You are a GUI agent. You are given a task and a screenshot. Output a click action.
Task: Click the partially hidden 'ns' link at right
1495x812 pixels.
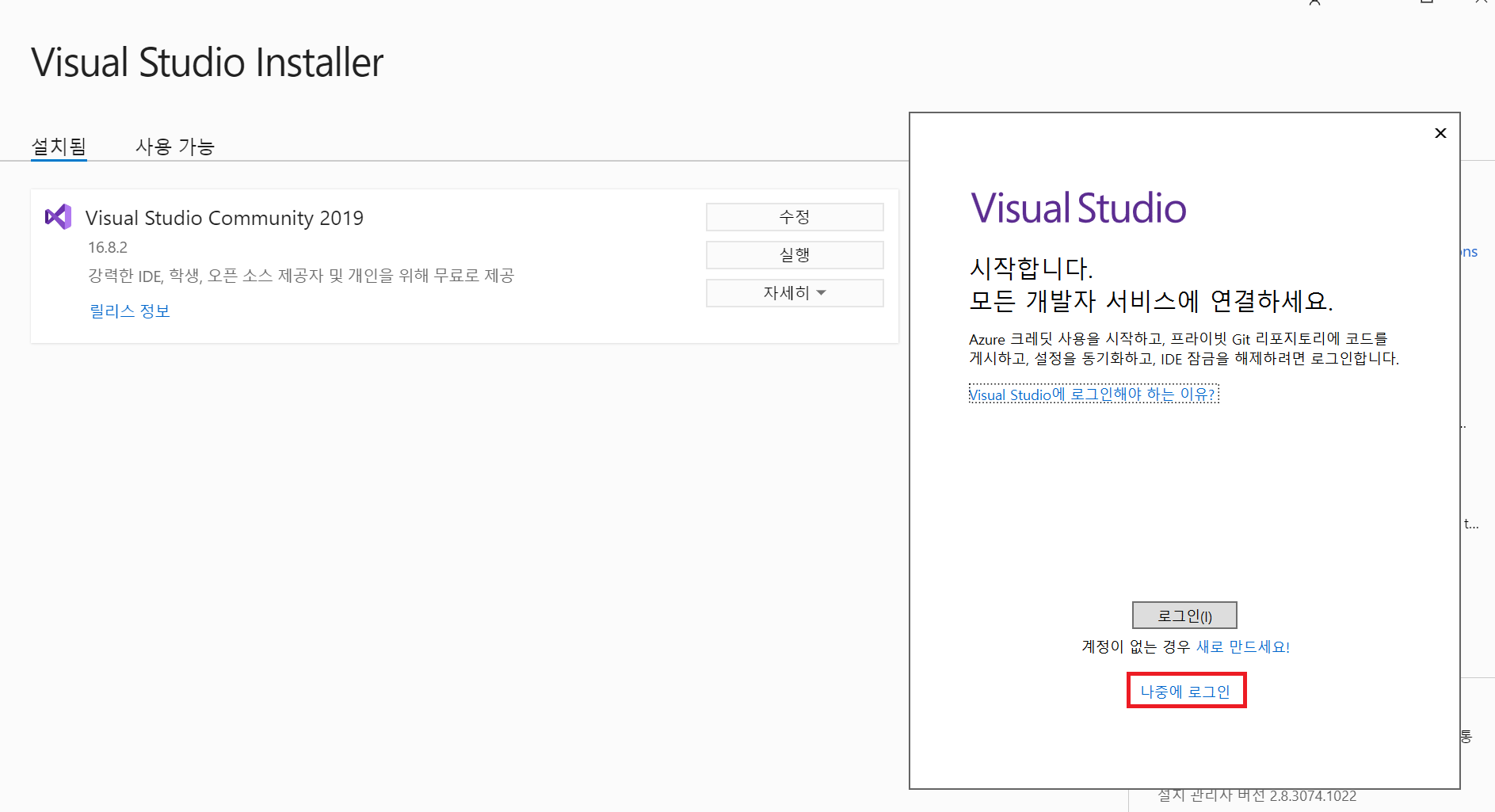click(1470, 252)
